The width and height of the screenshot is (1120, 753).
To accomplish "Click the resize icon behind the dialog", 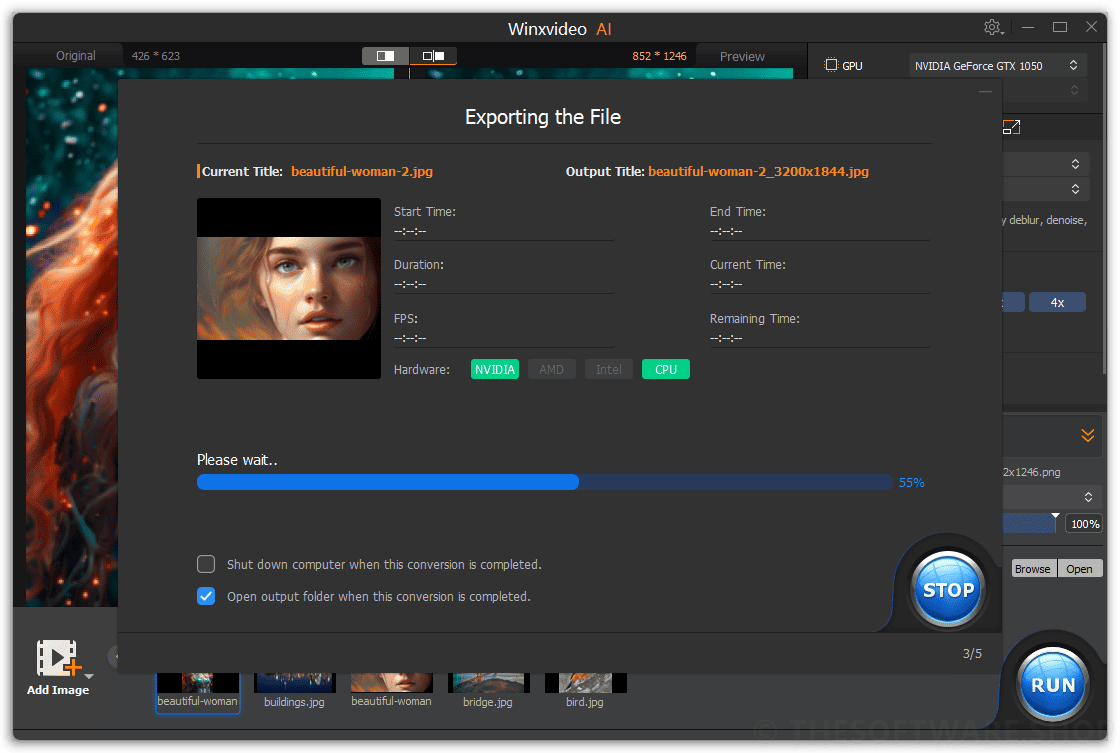I will [1011, 127].
